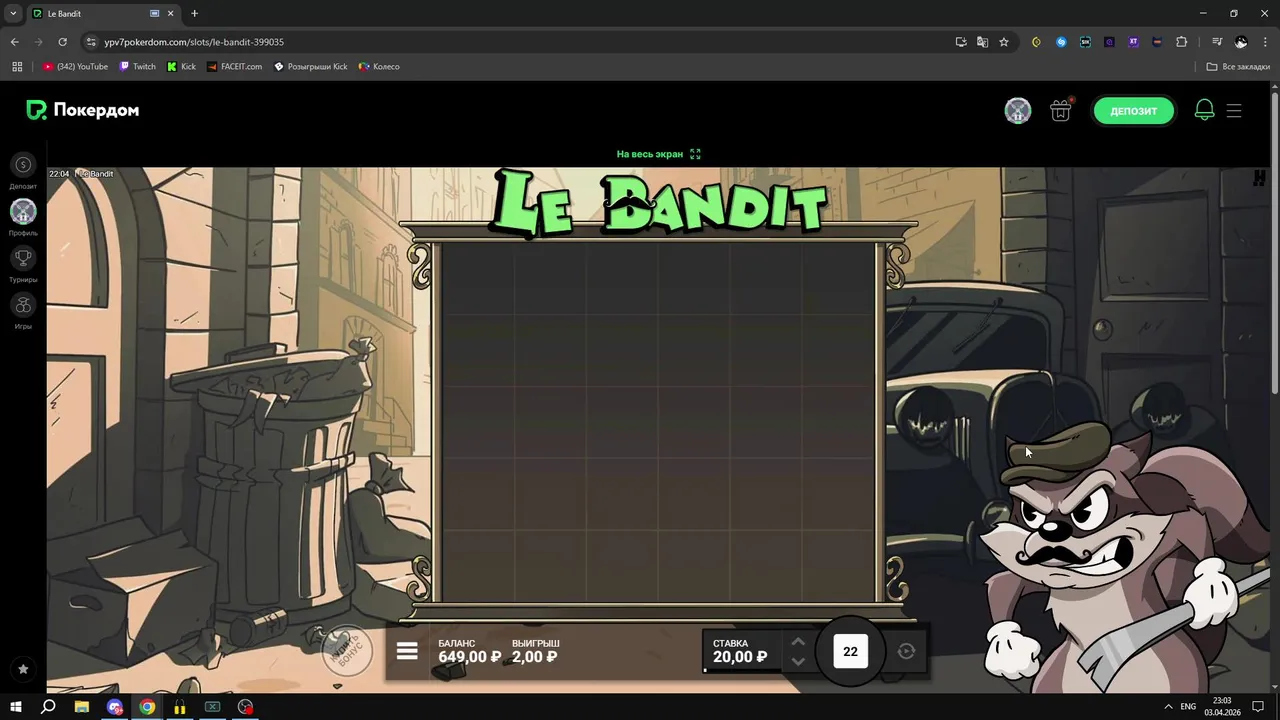Viewport: 1280px width, 720px height.
Task: Open the Колесо bookmark
Action: 379,67
